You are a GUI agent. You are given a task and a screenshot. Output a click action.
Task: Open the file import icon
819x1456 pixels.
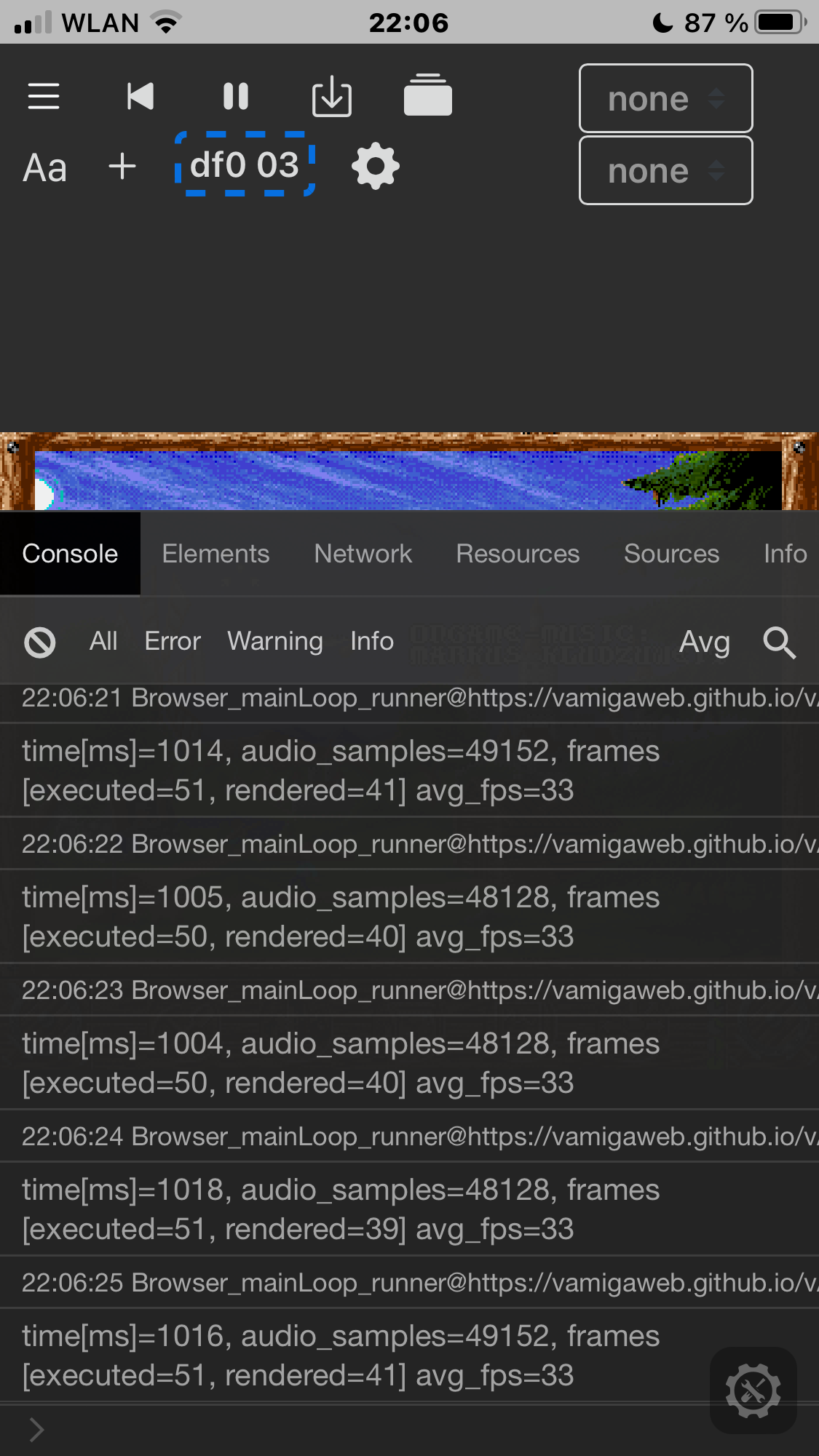(x=332, y=95)
